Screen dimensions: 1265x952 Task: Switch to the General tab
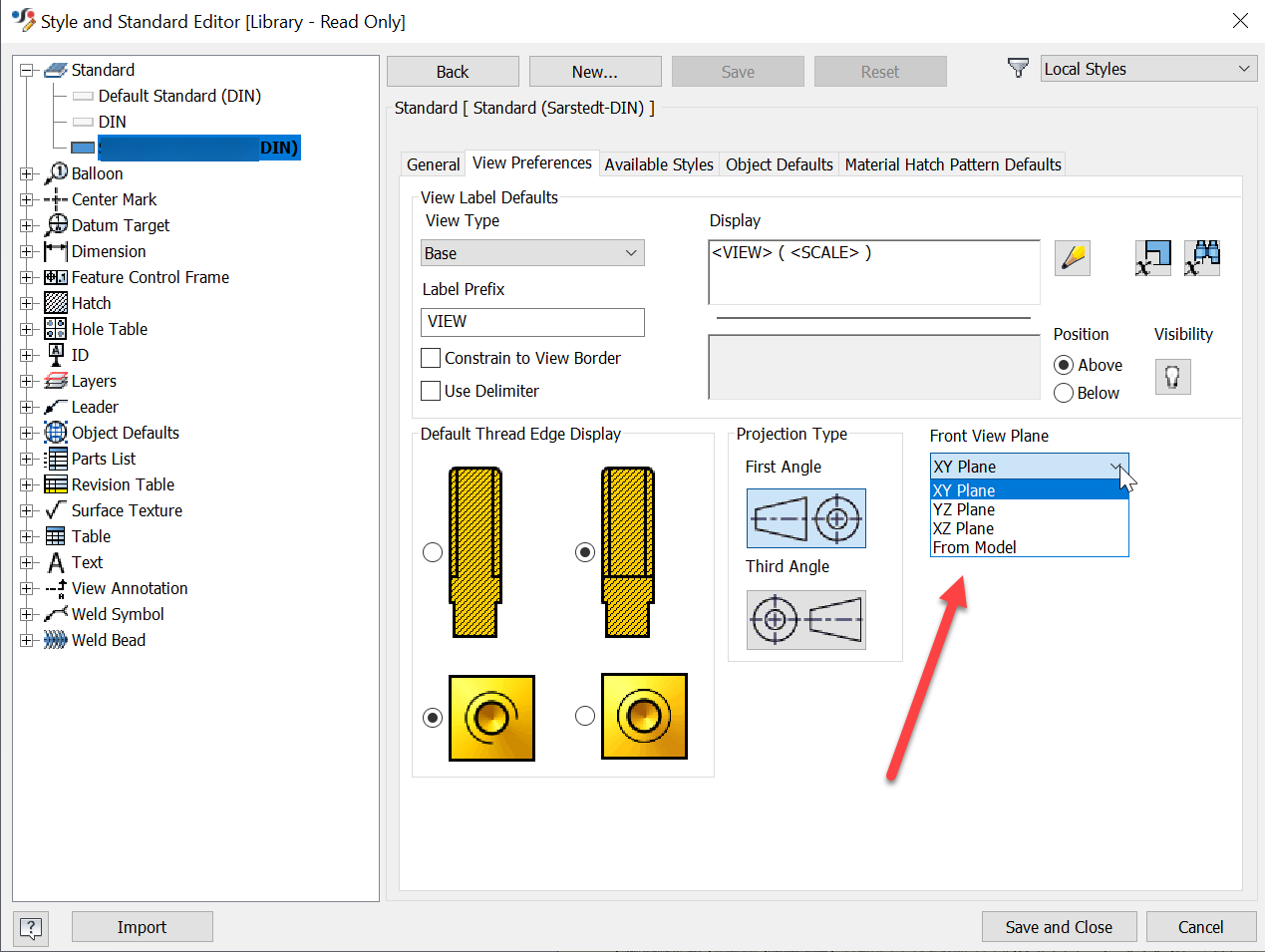tap(433, 164)
